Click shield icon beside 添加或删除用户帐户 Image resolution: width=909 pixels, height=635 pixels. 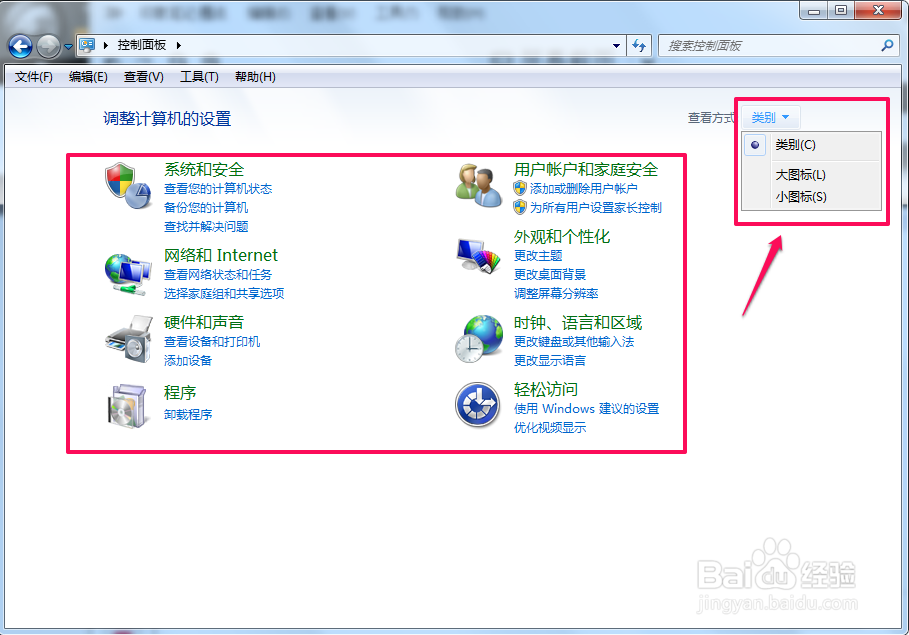point(520,188)
